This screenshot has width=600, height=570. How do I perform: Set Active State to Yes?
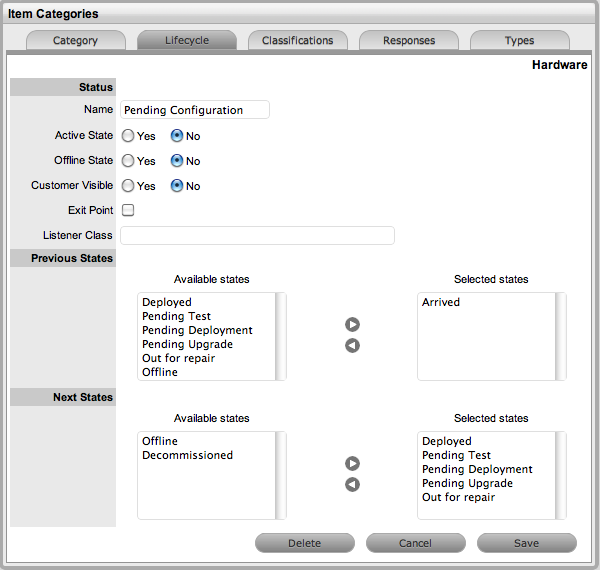128,136
